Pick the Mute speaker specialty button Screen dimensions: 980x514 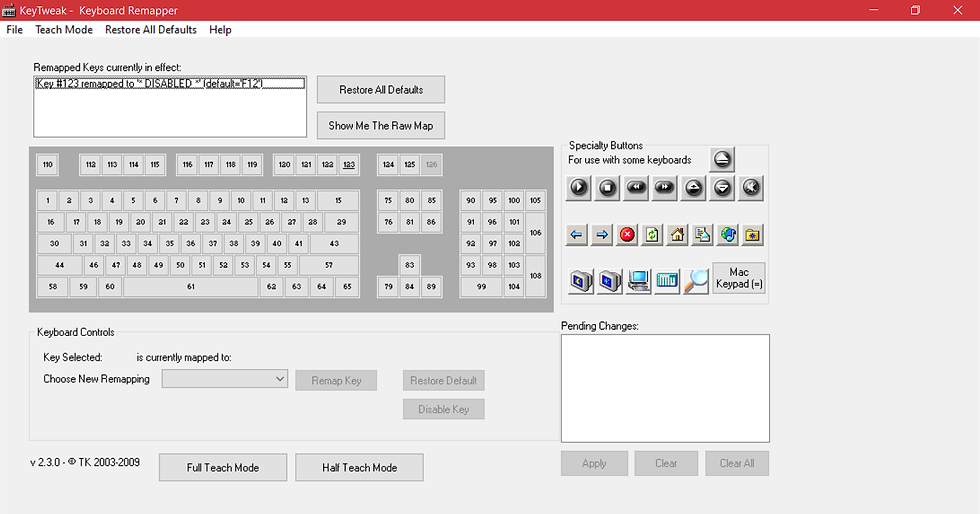pos(751,188)
